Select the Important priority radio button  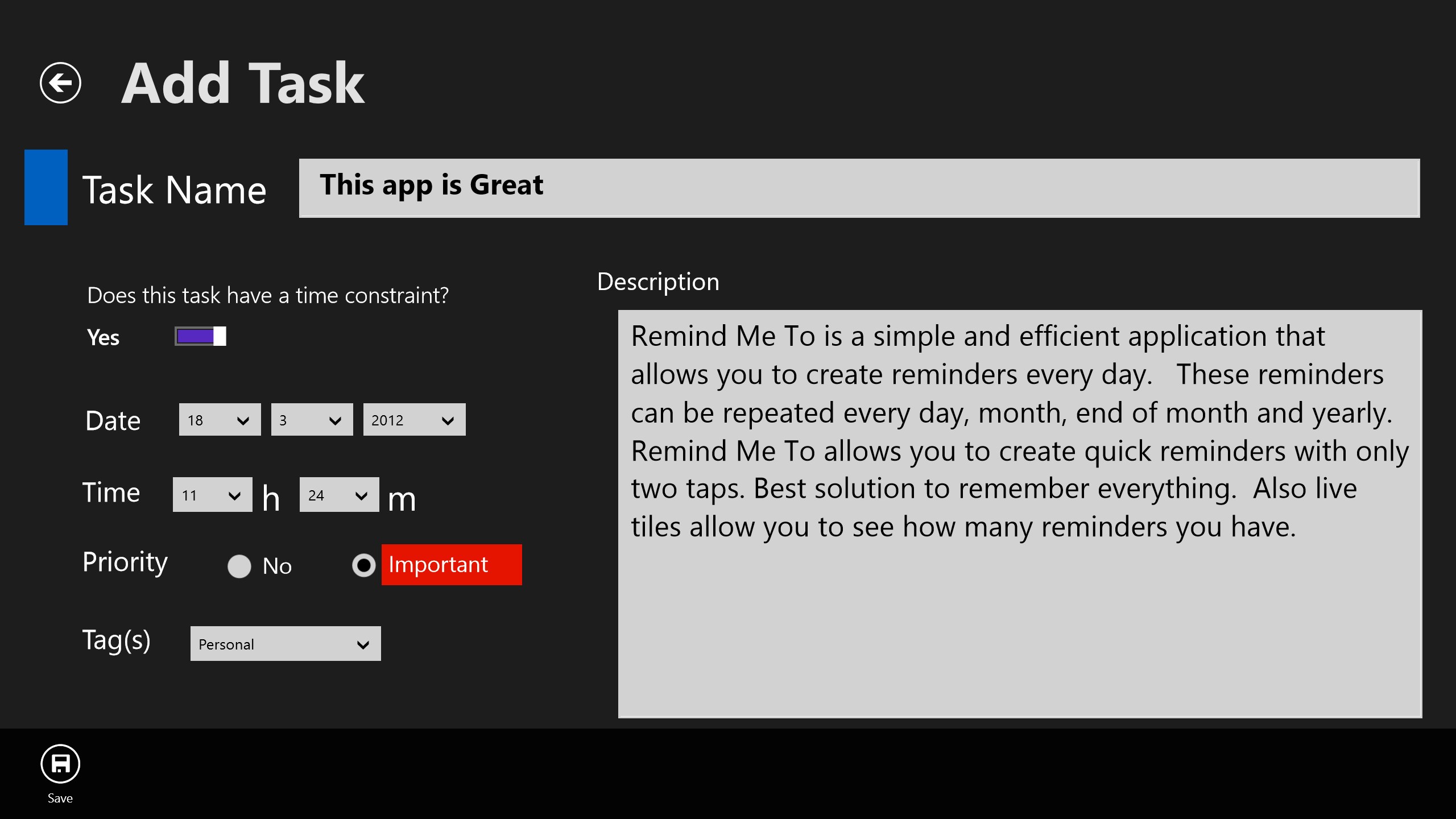click(363, 565)
